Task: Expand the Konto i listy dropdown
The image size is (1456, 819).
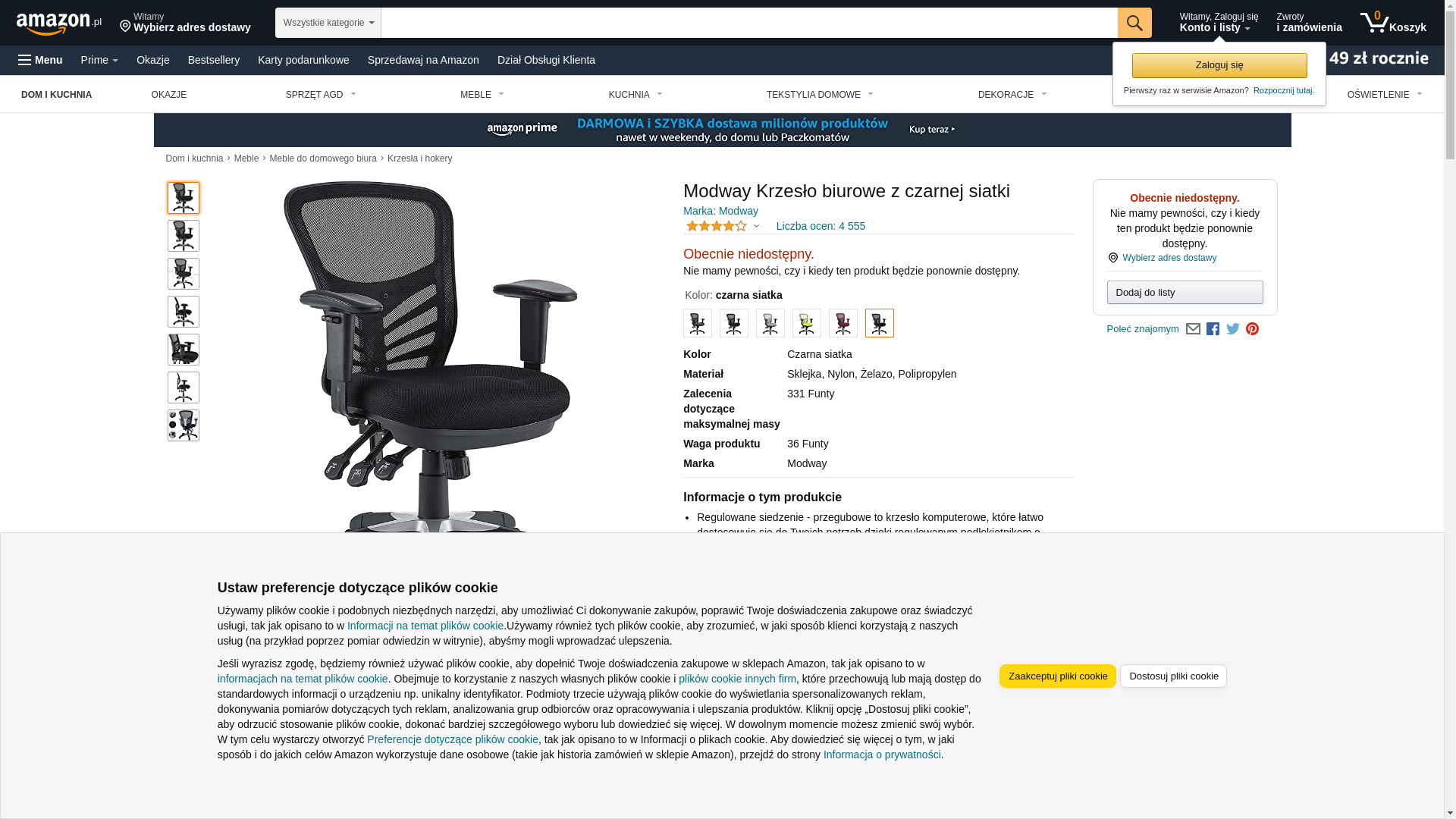Action: (1218, 23)
